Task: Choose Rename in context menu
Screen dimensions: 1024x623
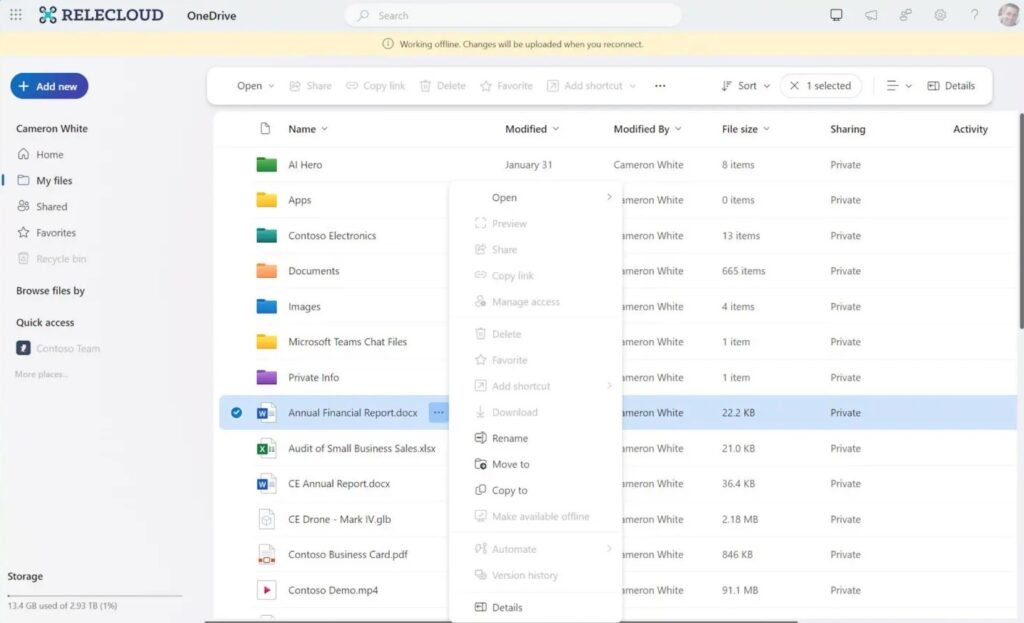Action: pyautogui.click(x=536, y=438)
